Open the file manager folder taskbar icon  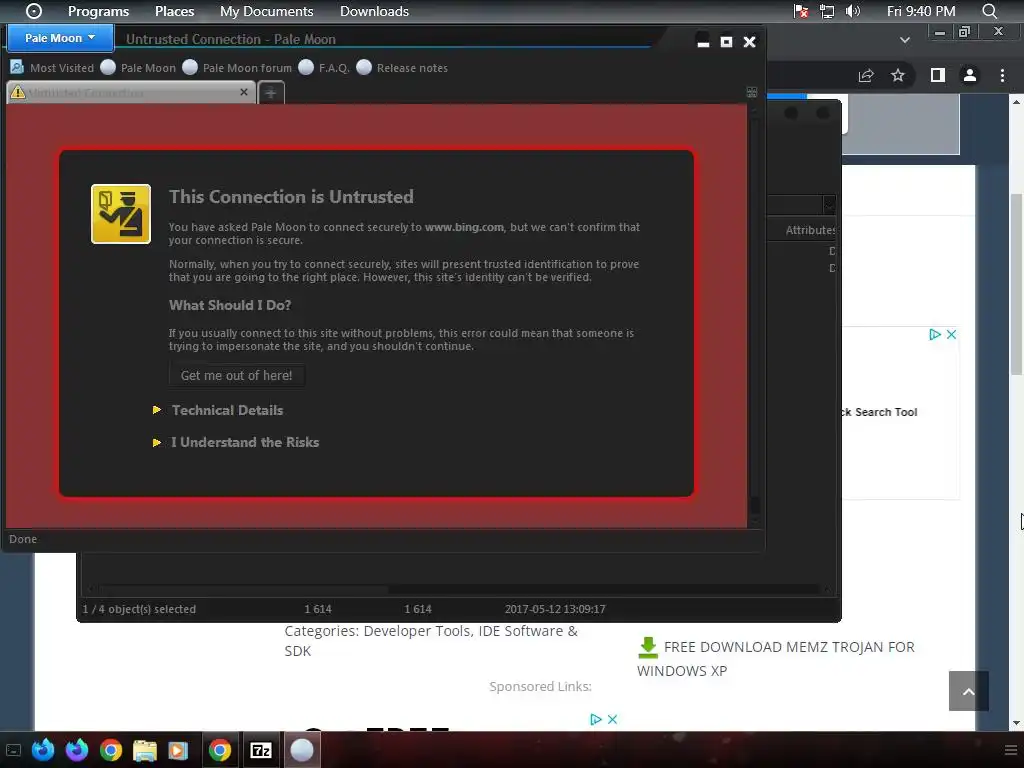click(145, 750)
